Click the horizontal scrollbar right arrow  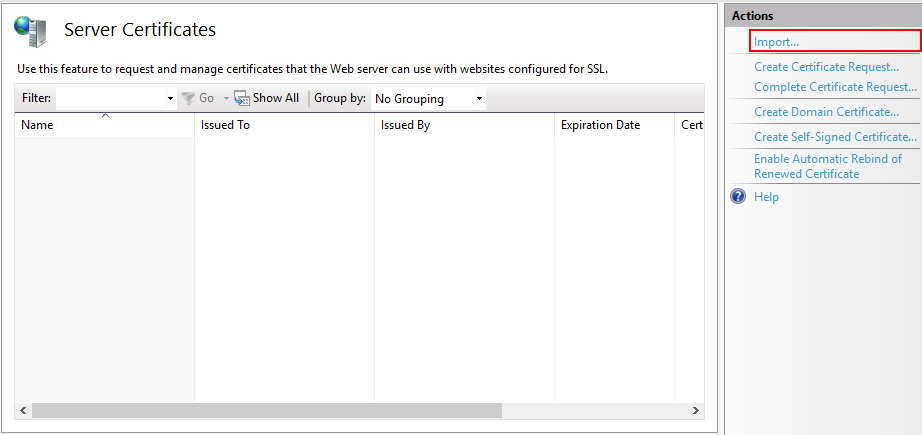click(696, 411)
